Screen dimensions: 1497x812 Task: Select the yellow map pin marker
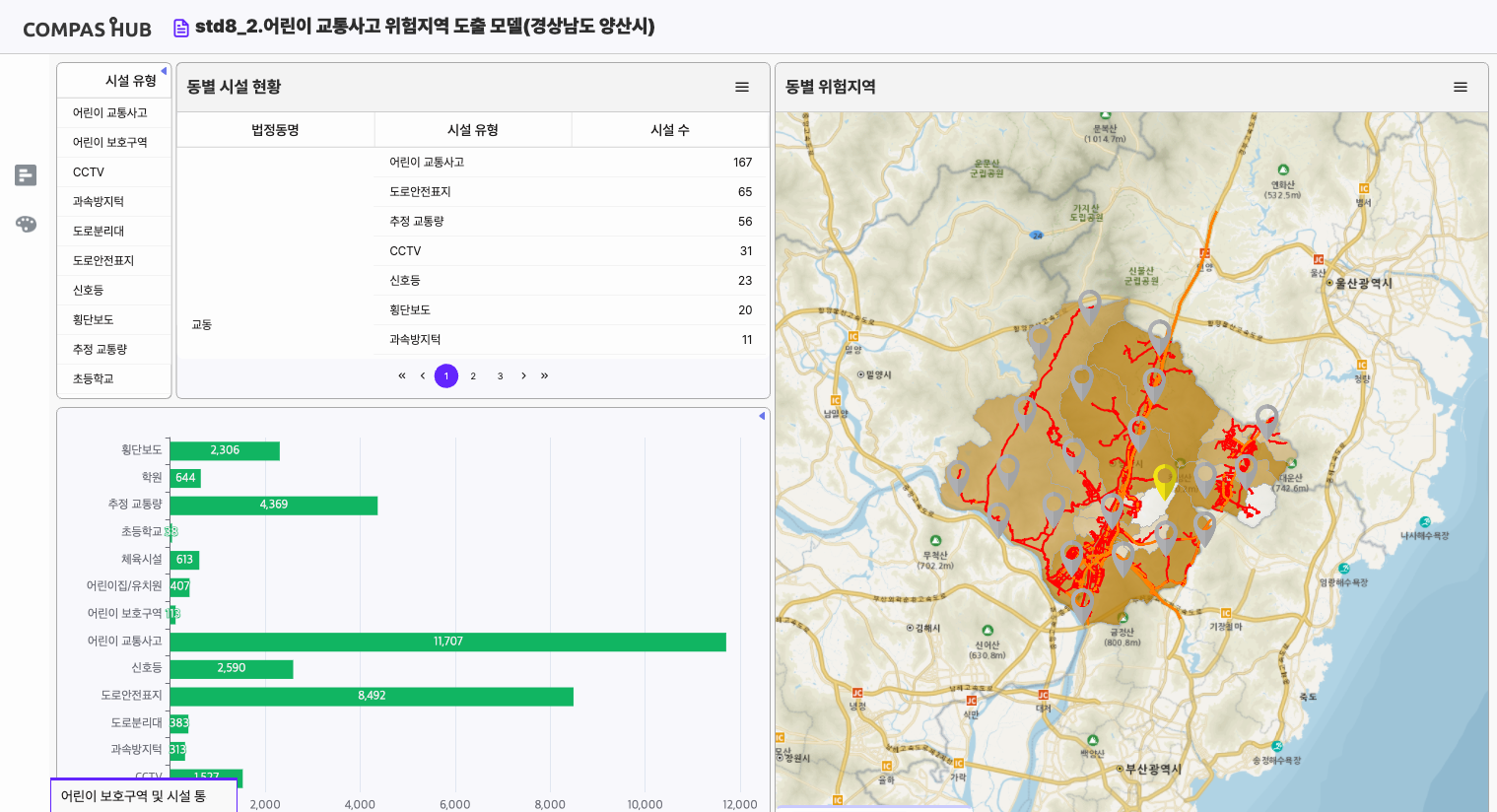click(1165, 481)
